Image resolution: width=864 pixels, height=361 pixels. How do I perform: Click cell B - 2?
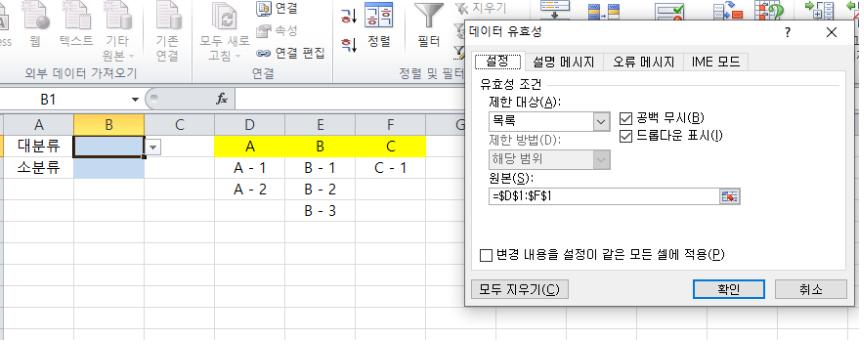(x=320, y=189)
